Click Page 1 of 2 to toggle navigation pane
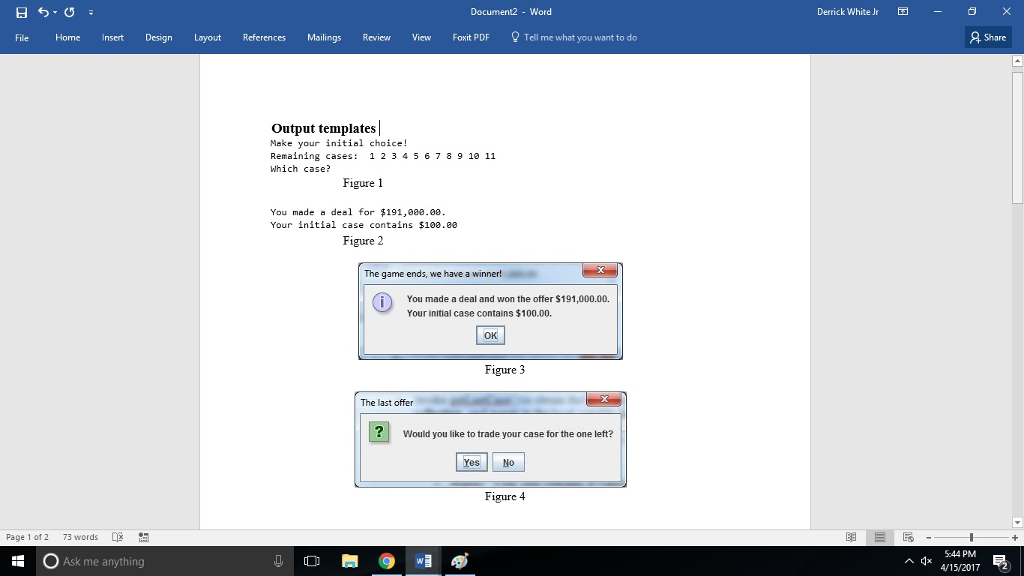Screen dimensions: 1024x576 [31, 536]
